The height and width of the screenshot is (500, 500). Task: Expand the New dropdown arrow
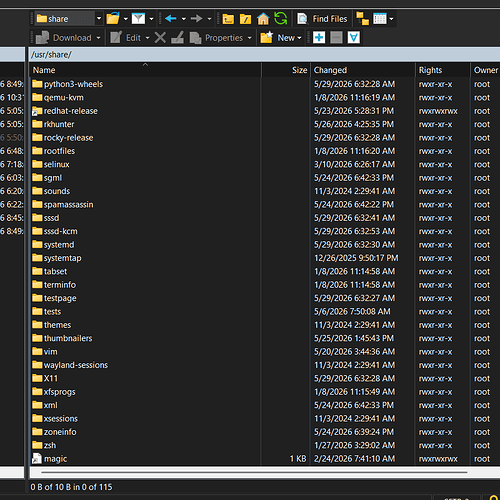(299, 38)
